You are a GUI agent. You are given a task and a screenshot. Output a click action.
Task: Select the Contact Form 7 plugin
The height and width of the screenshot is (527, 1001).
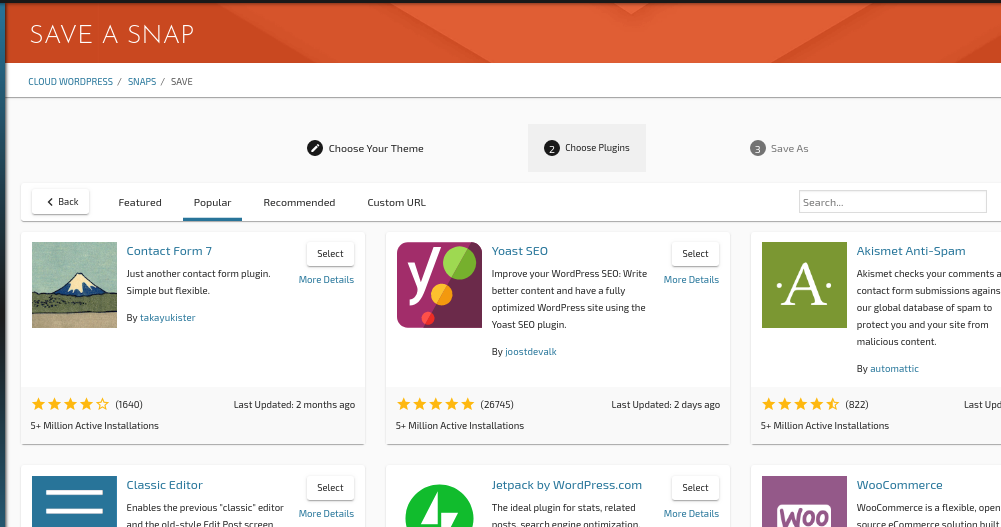point(330,253)
